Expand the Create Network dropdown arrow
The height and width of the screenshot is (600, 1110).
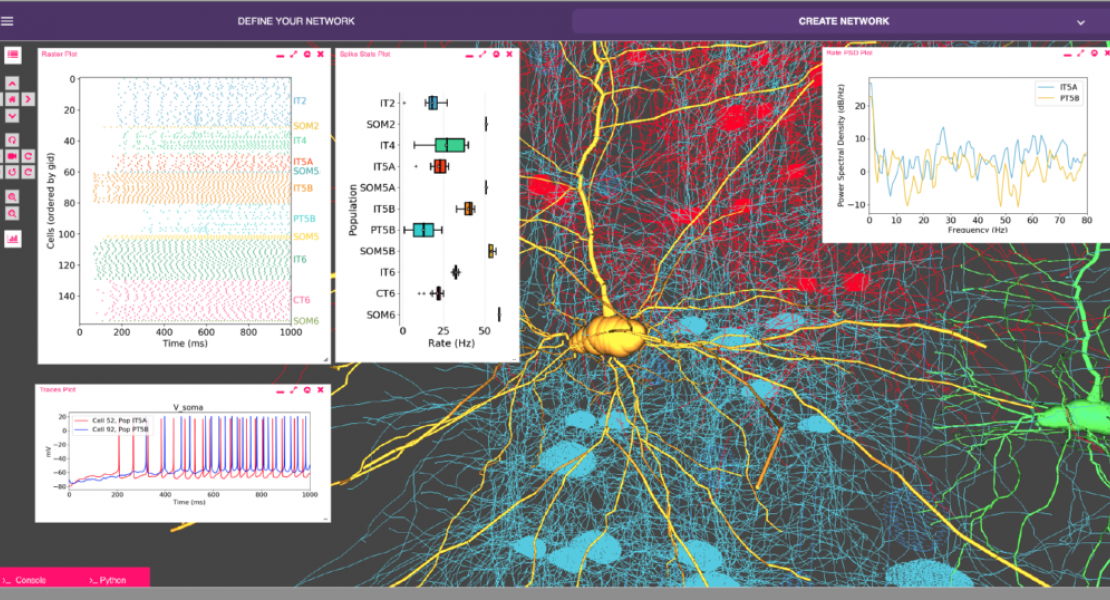pyautogui.click(x=1080, y=22)
